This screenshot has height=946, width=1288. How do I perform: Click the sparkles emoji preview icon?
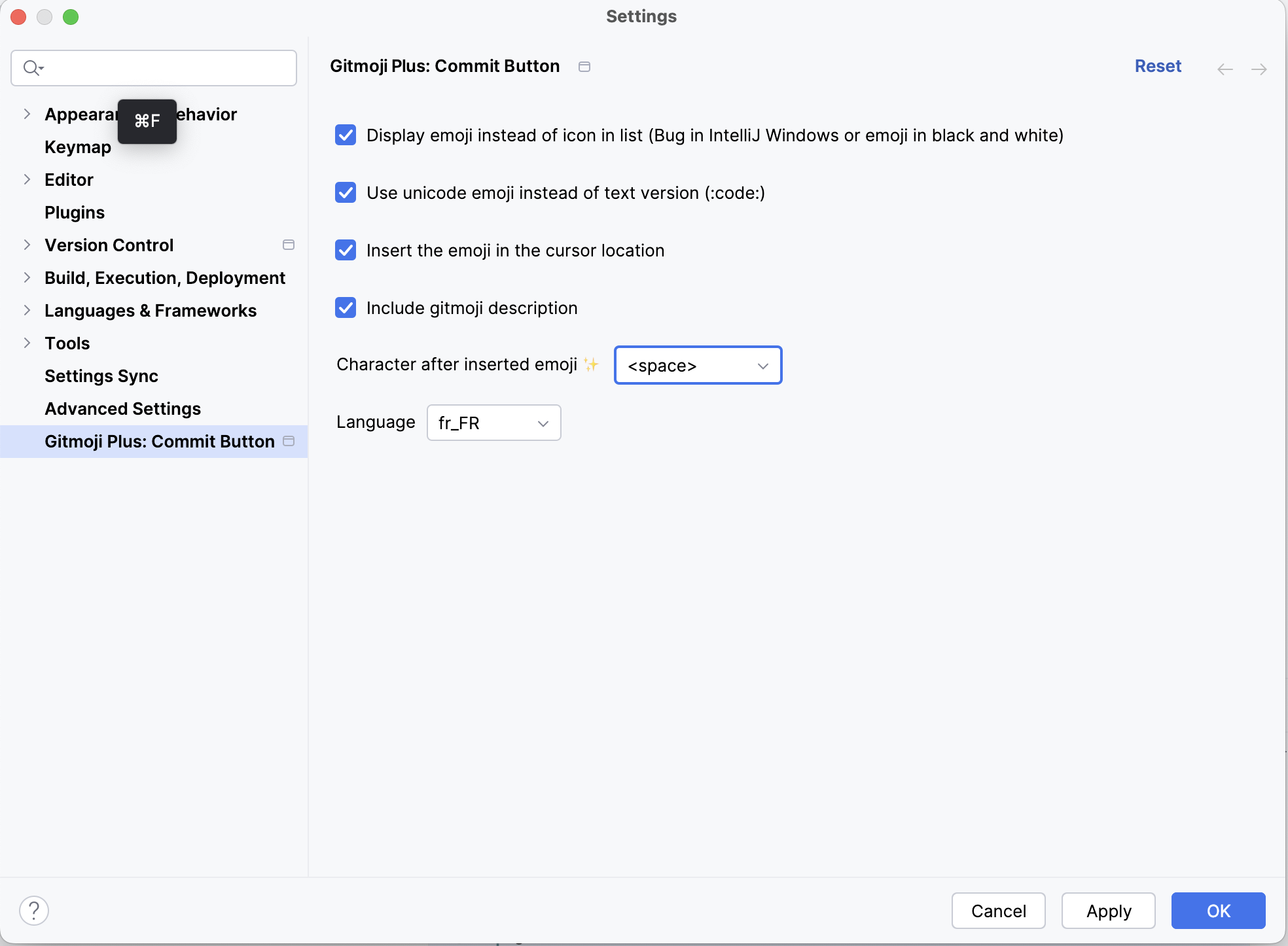click(591, 364)
